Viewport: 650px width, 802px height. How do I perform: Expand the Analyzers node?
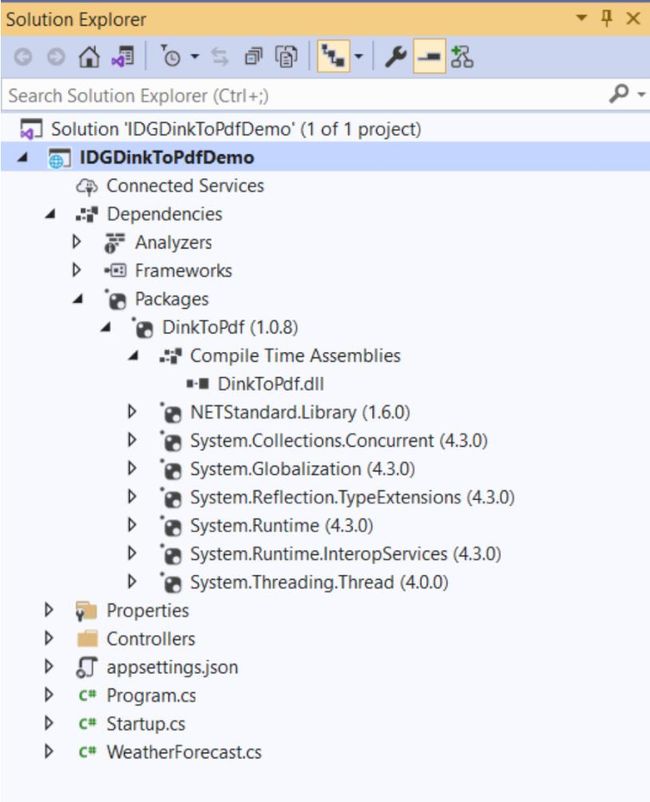pyautogui.click(x=77, y=241)
